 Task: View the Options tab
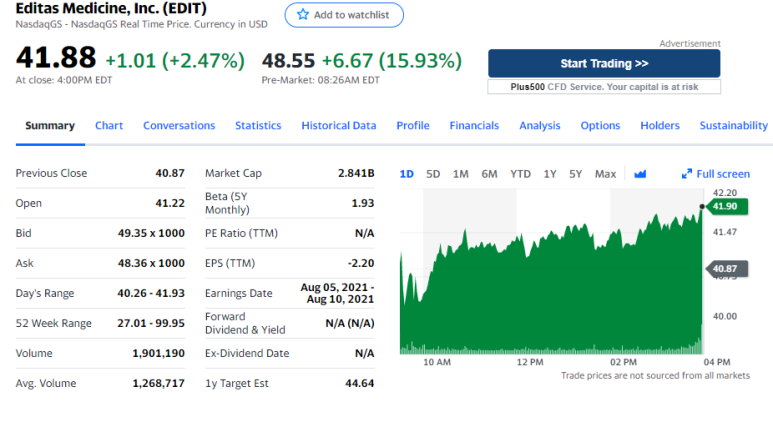point(600,126)
